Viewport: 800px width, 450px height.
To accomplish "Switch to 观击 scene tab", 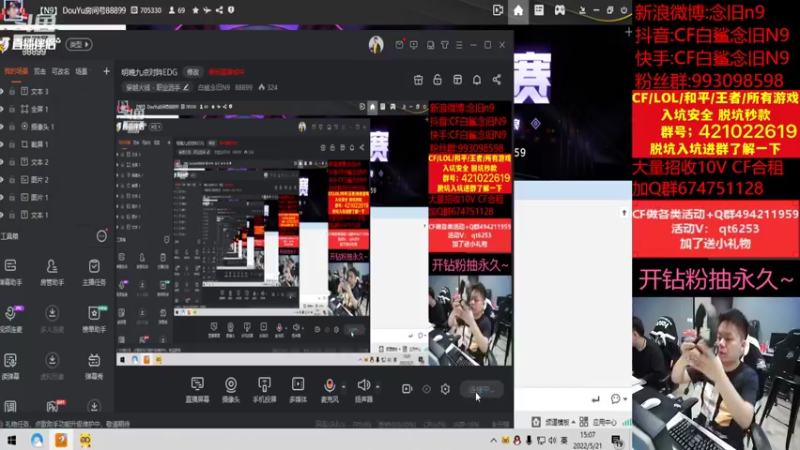I will (x=40, y=71).
